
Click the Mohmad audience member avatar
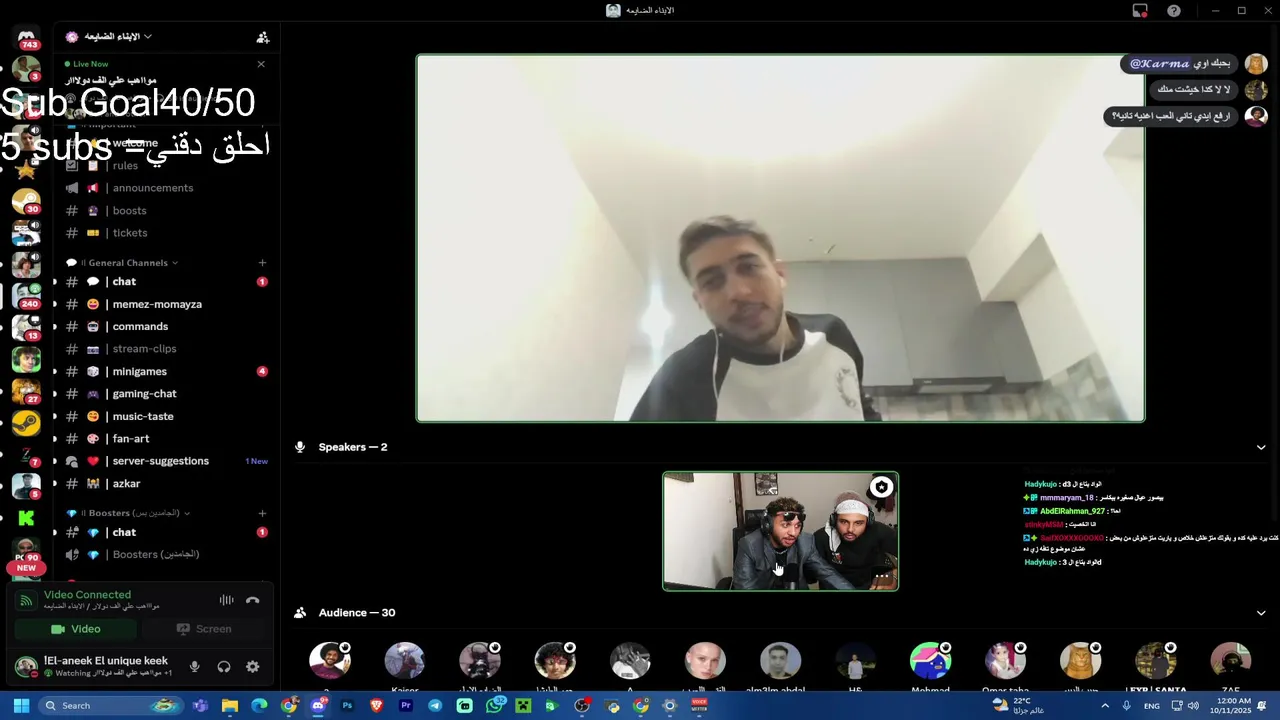point(930,661)
